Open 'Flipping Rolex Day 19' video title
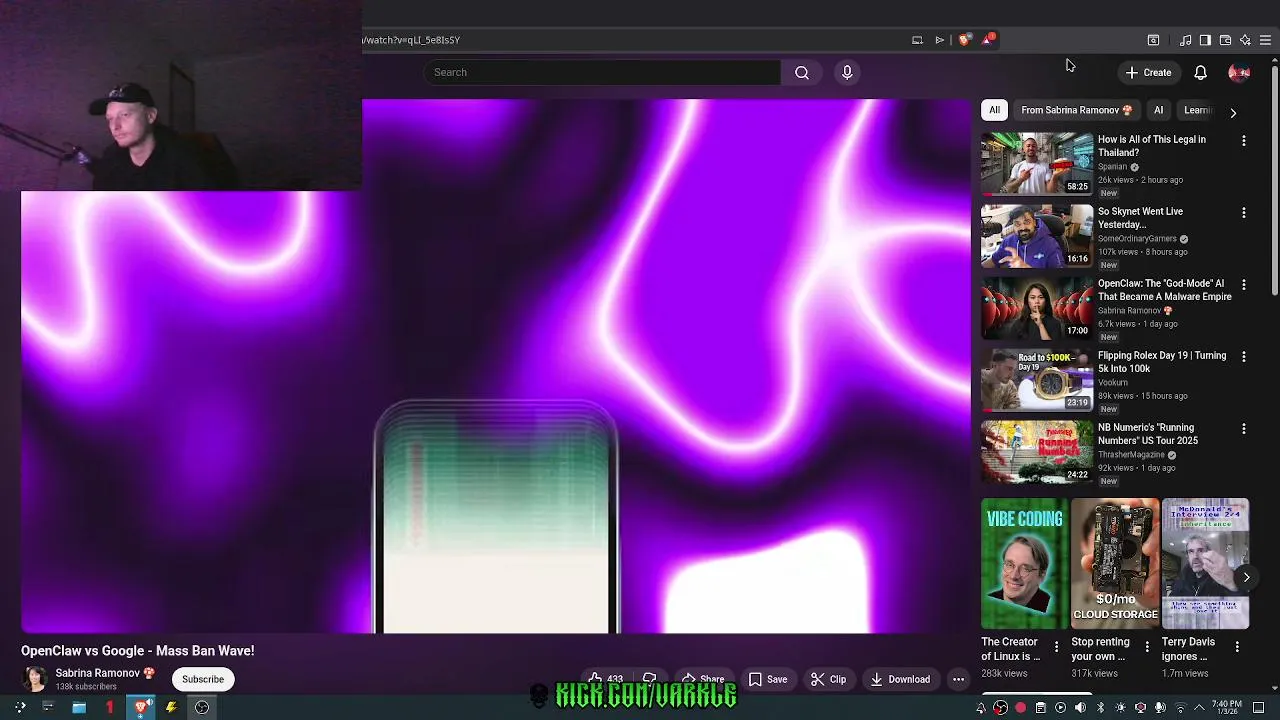 (1162, 362)
